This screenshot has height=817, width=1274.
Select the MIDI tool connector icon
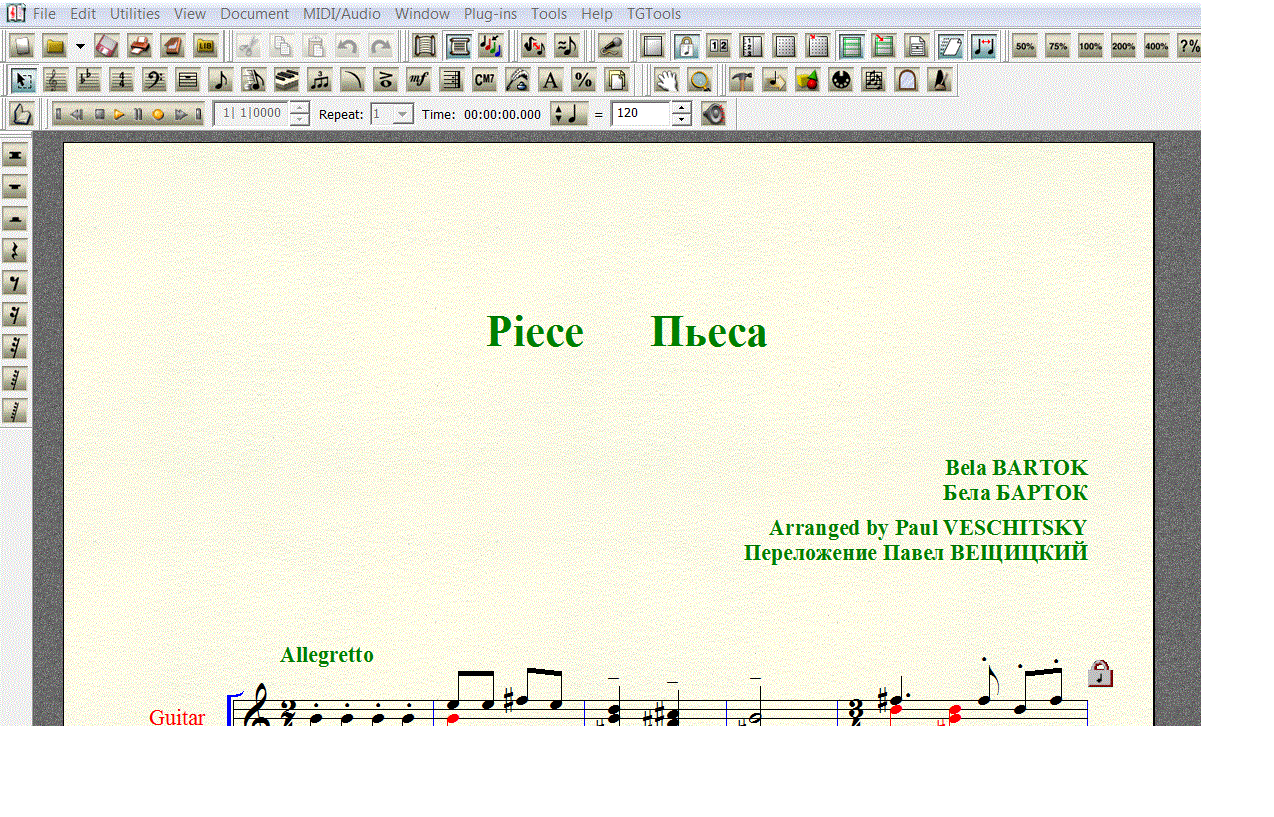coord(841,81)
